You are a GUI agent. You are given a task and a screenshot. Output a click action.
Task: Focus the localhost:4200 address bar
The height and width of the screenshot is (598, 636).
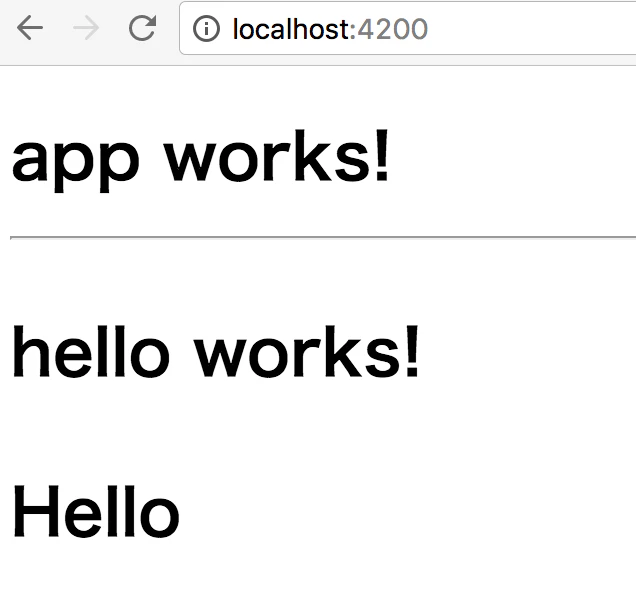pos(408,28)
